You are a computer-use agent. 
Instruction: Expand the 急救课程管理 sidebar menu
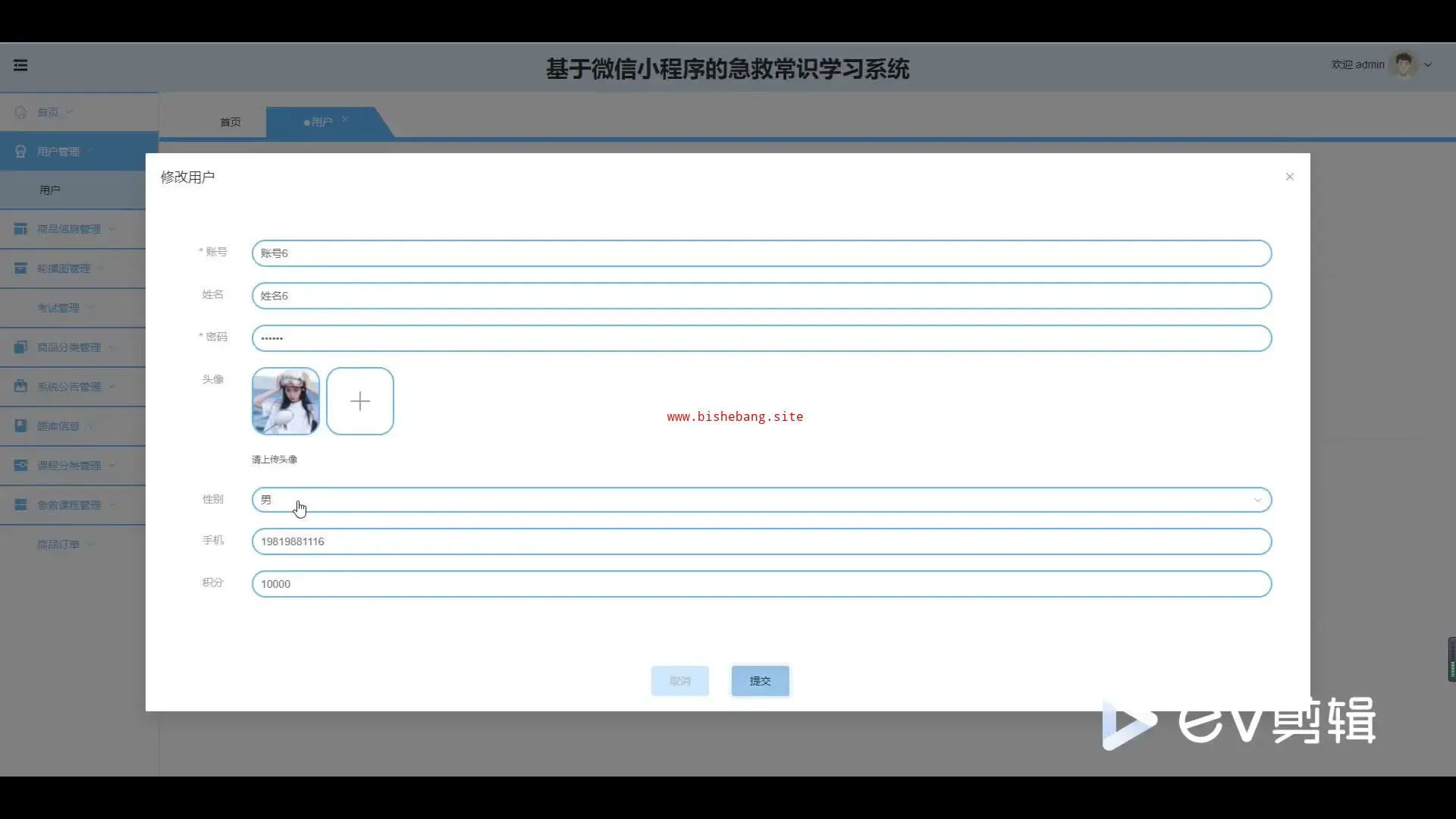click(69, 505)
